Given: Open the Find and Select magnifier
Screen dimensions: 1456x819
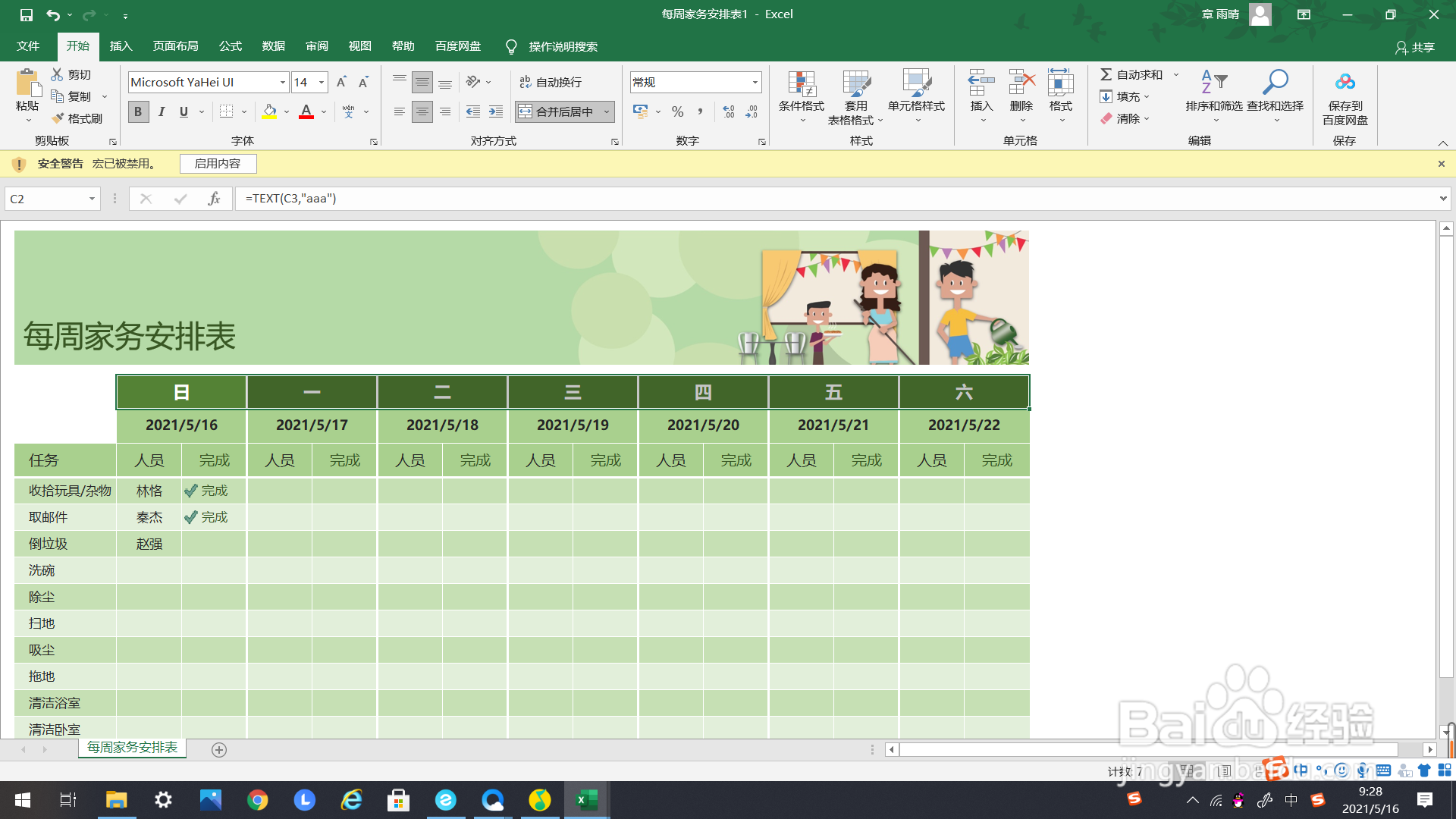Looking at the screenshot, I should [1276, 82].
